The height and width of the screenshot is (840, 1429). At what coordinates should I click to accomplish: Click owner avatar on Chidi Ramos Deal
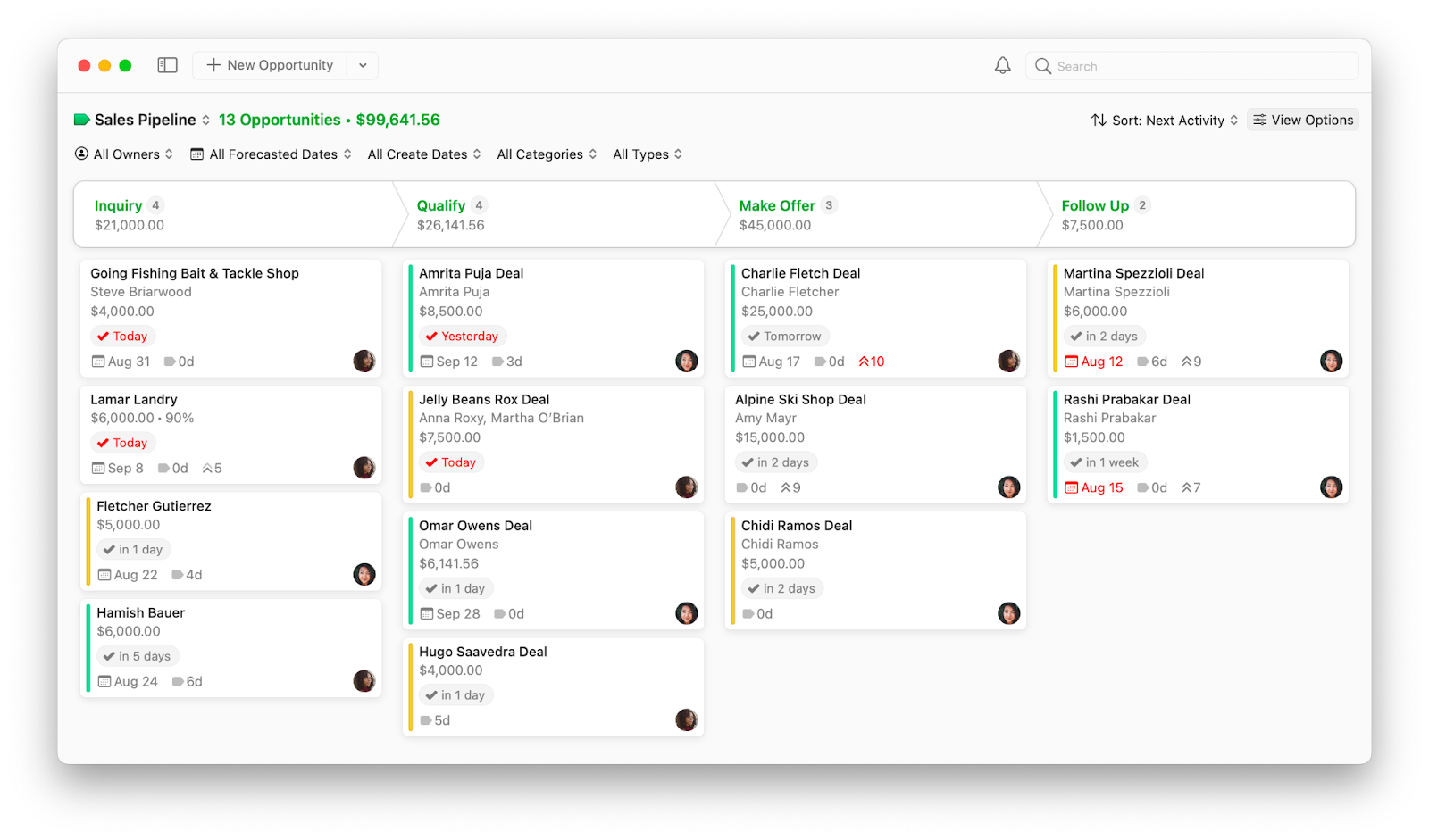(1009, 613)
